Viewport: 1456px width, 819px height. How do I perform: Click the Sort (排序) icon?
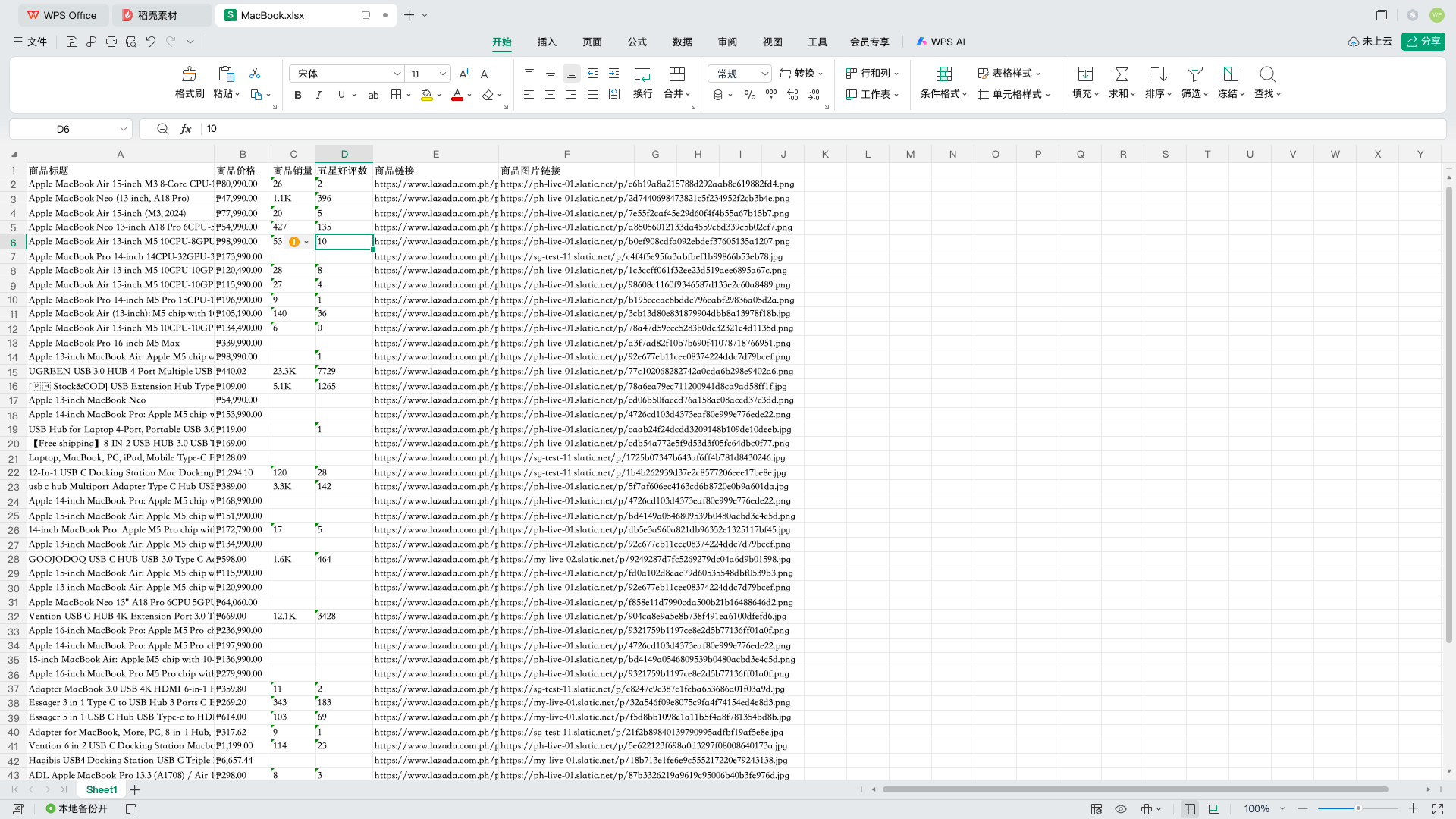[x=1158, y=74]
